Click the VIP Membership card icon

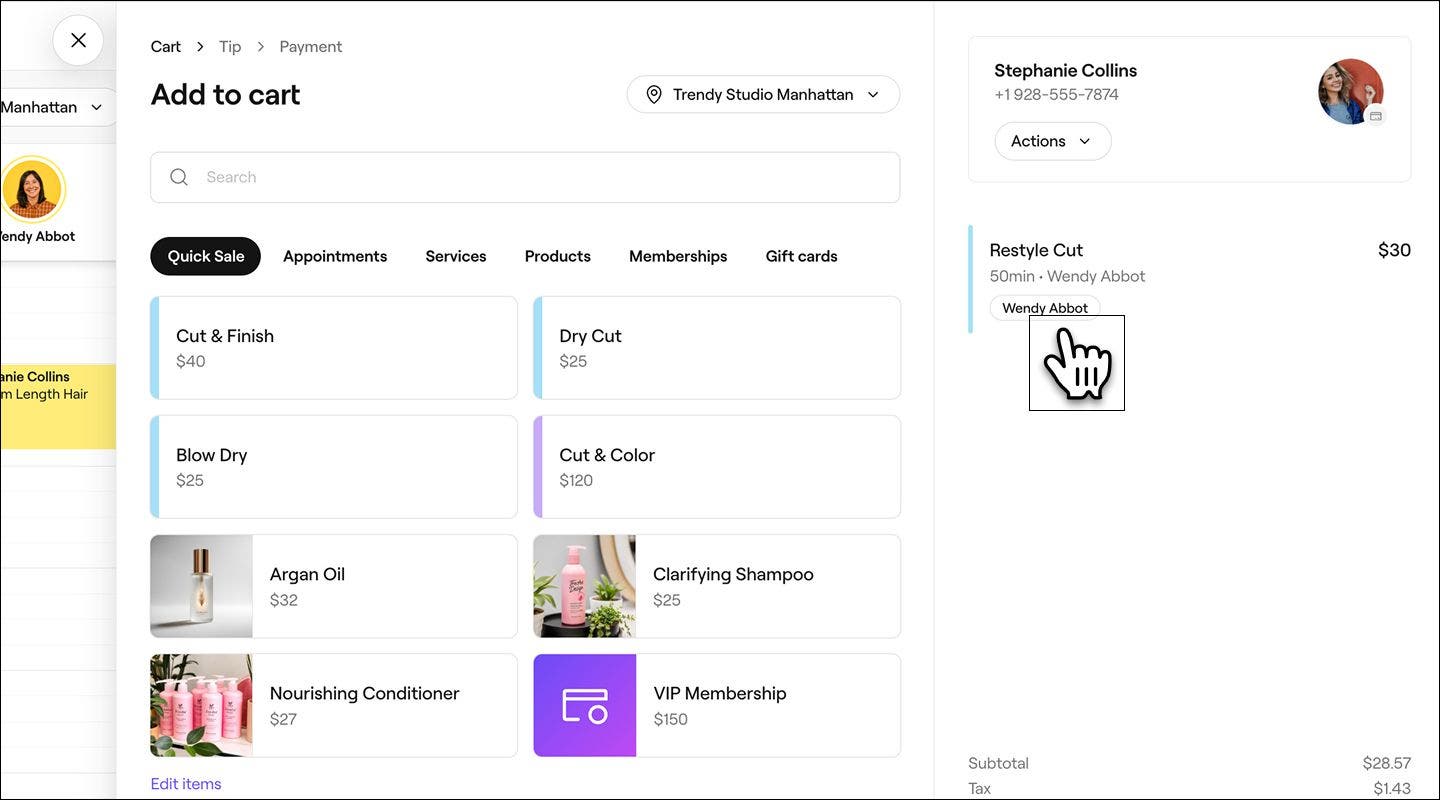coord(584,706)
